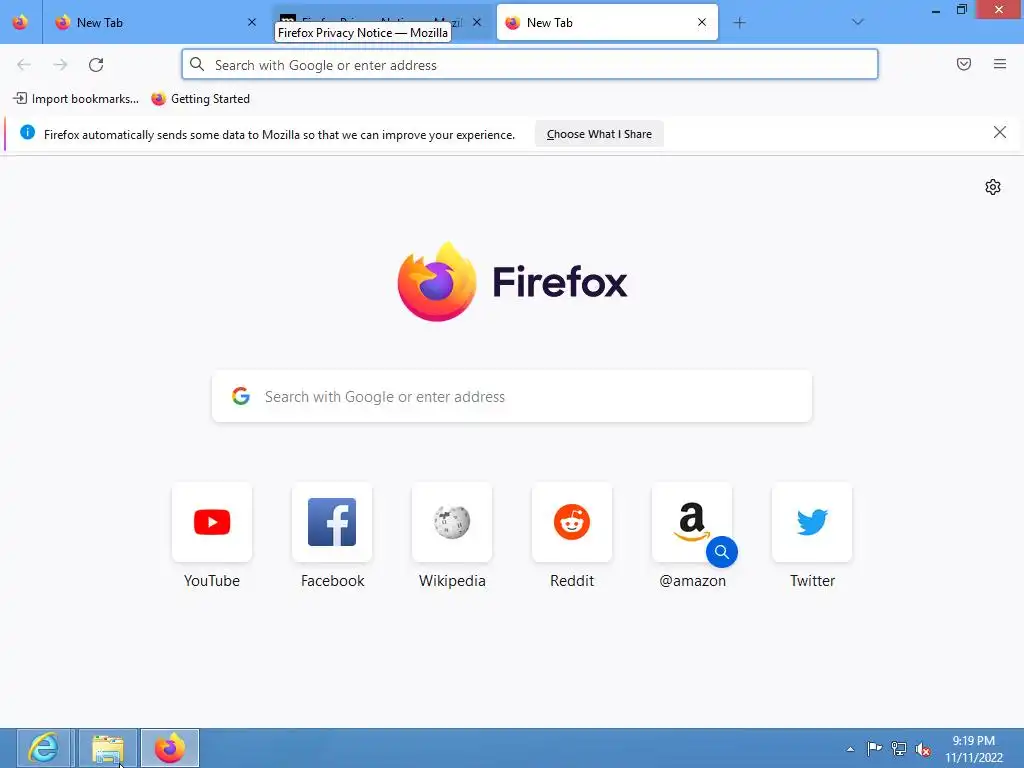This screenshot has width=1024, height=768.
Task: Click the Firefox taskbar button
Action: [x=170, y=748]
